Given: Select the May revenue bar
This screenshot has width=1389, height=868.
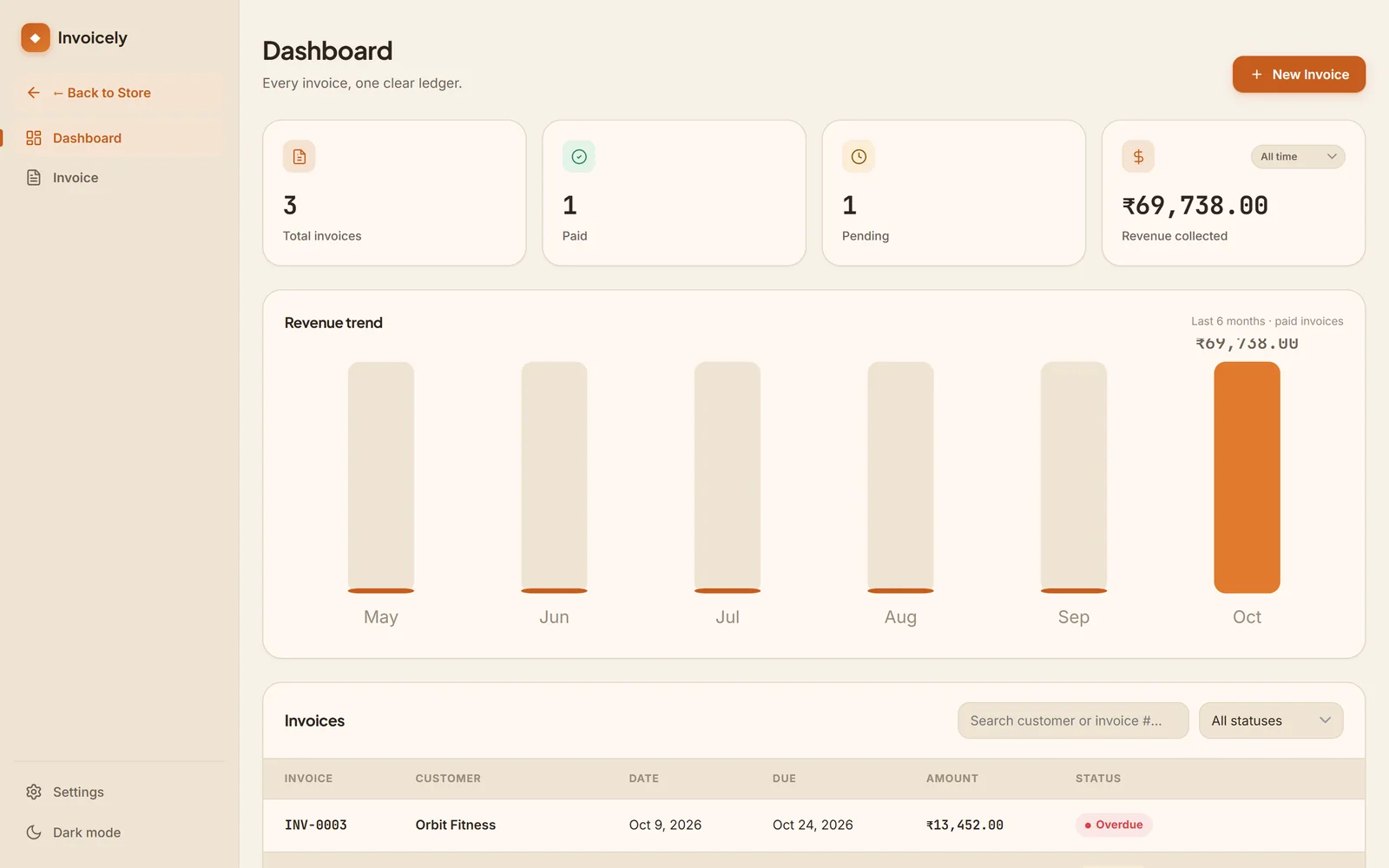Looking at the screenshot, I should 381,477.
